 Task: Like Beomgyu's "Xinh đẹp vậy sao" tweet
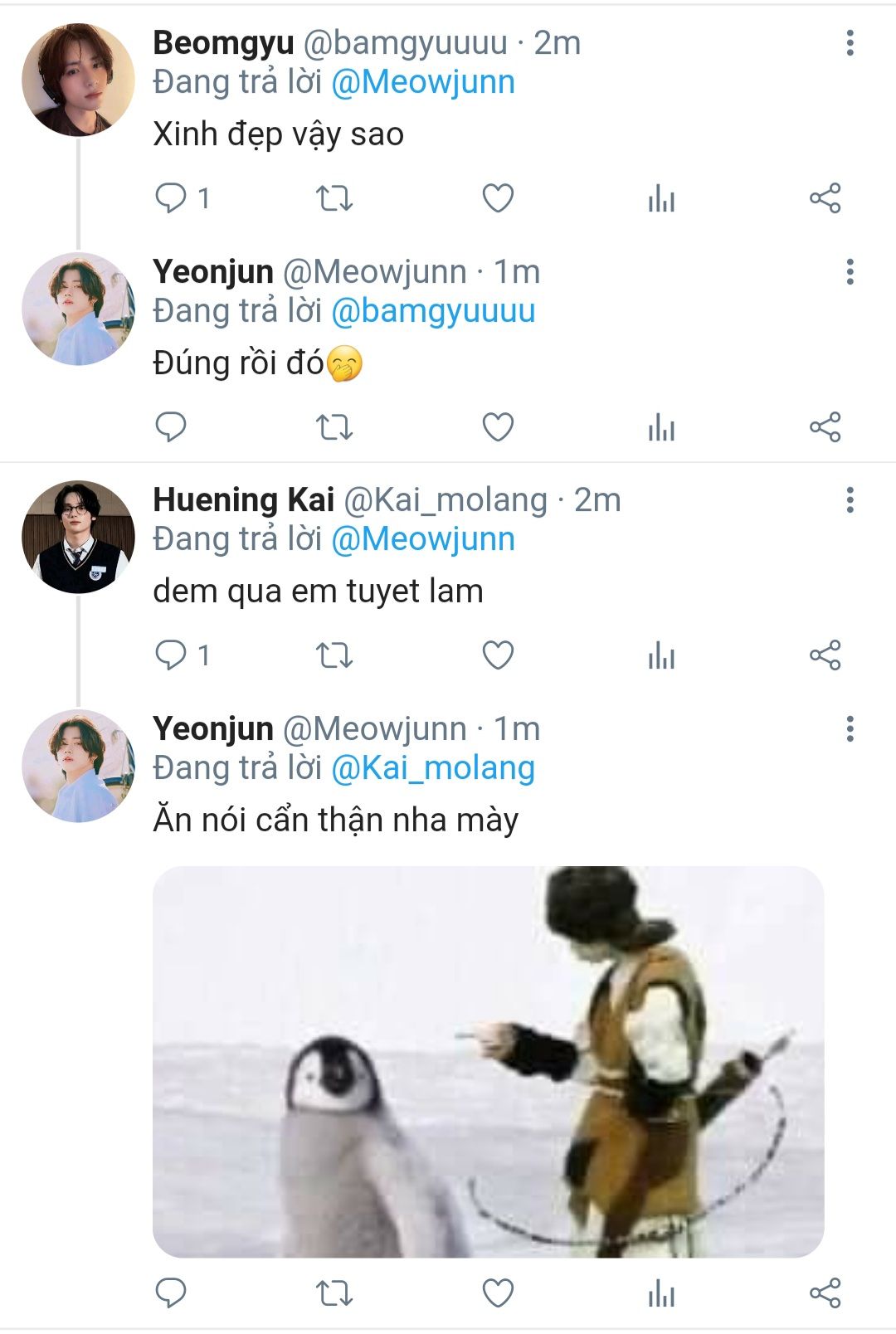[x=498, y=198]
